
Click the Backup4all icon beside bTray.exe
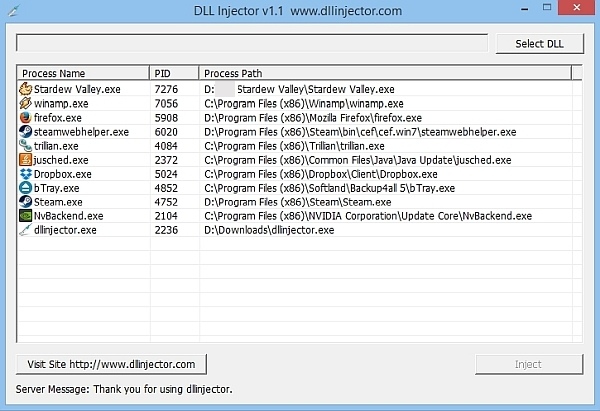point(25,188)
